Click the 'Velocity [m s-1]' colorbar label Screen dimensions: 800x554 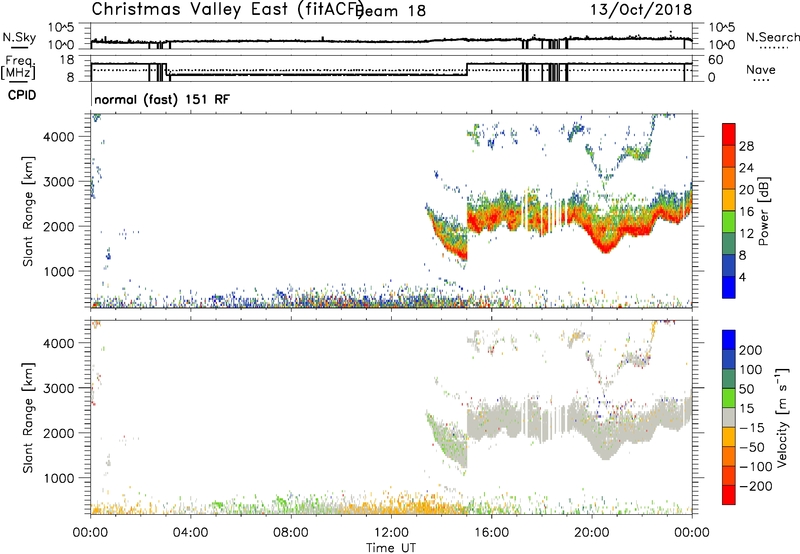tap(782, 417)
